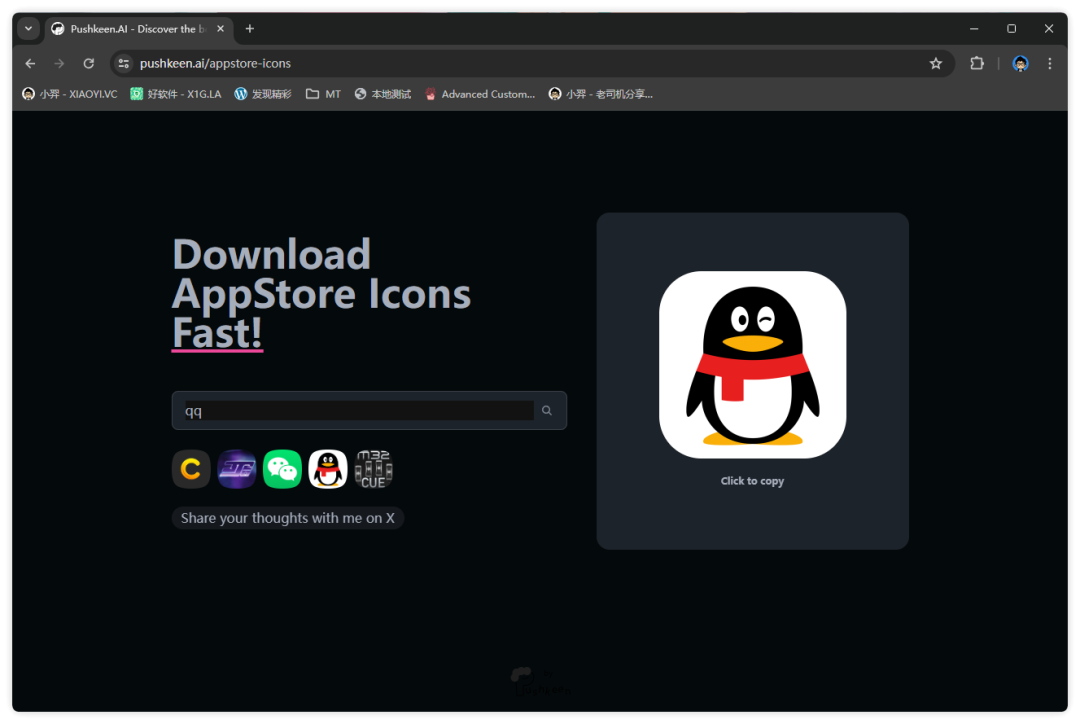Open the Extensions puzzle icon
Image resolution: width=1080 pixels, height=724 pixels.
click(x=977, y=63)
